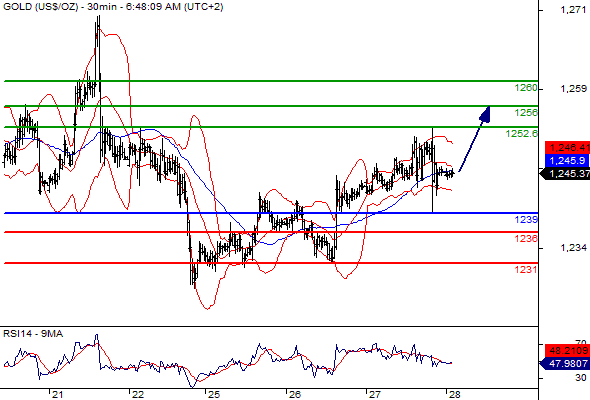This screenshot has width=590, height=400.
Task: Click the RSI14 - 9MA indicator label
Action: [33, 334]
